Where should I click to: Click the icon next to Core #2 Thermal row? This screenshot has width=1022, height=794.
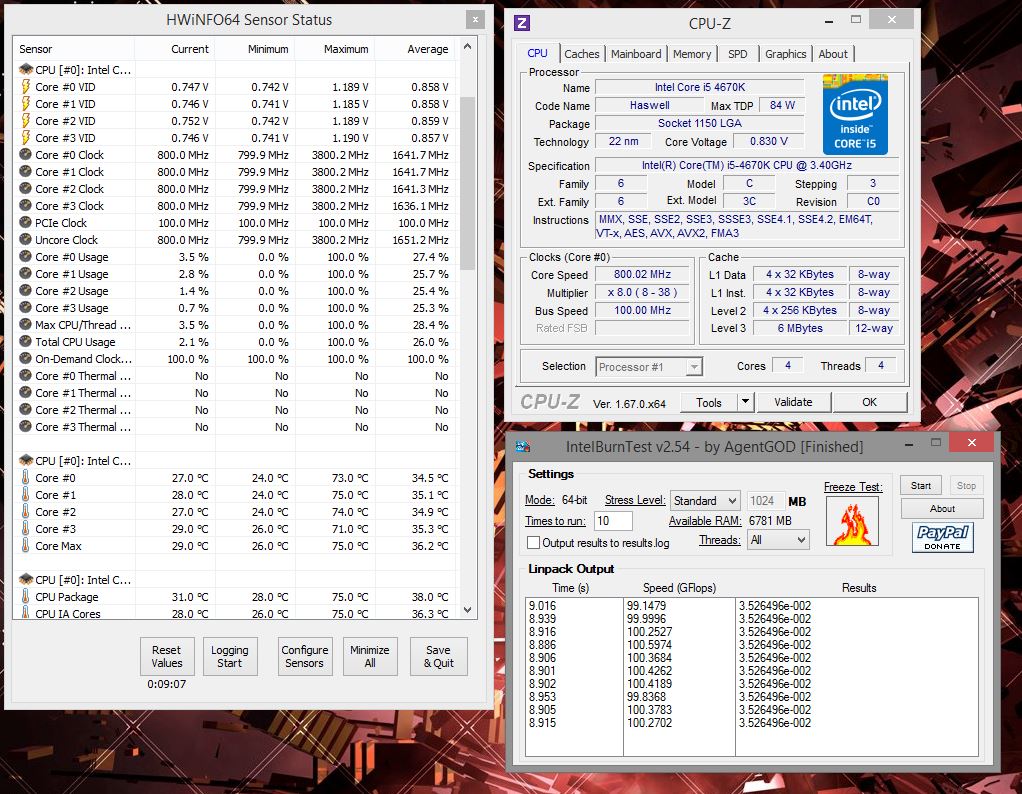(x=25, y=409)
